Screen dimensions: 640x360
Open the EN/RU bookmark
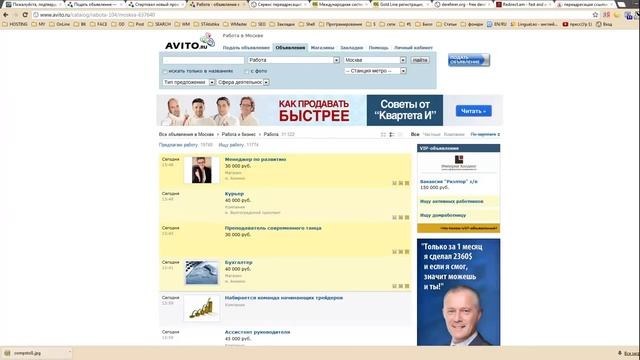tap(497, 24)
